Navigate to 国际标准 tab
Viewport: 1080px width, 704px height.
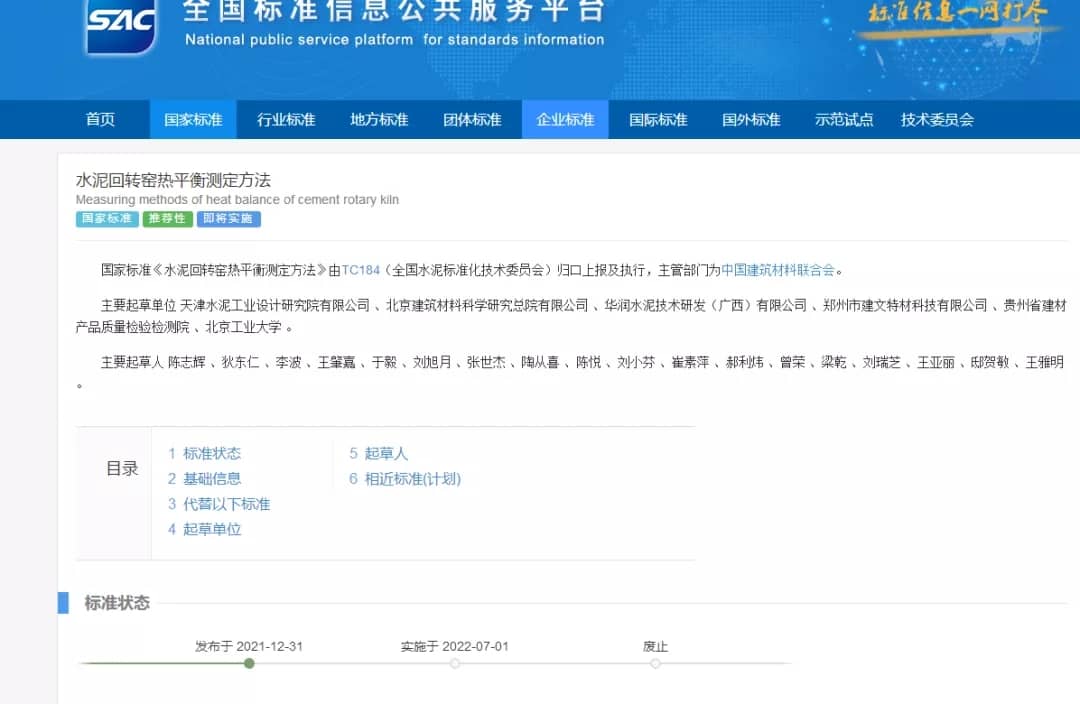658,120
